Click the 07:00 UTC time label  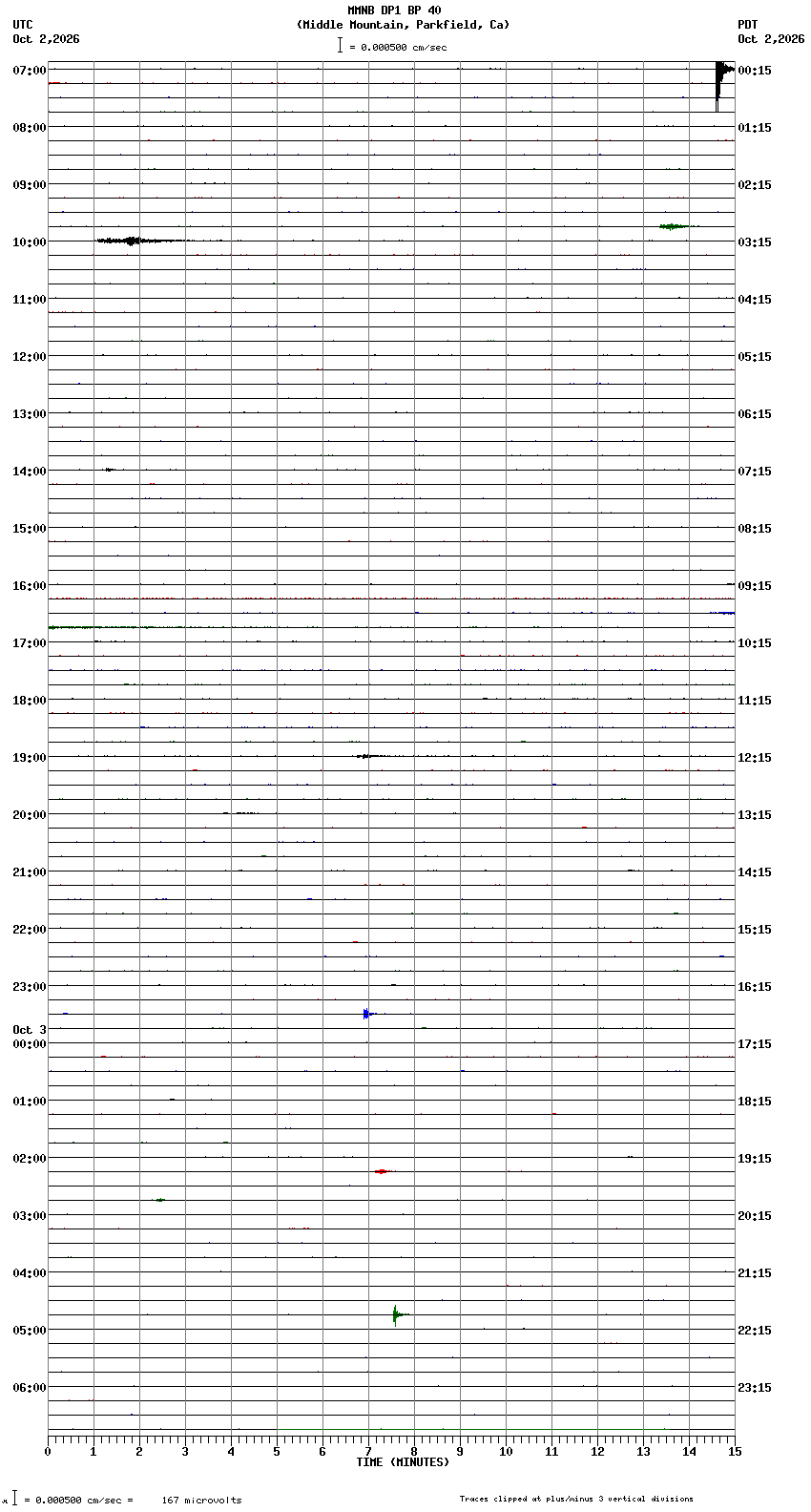(30, 71)
